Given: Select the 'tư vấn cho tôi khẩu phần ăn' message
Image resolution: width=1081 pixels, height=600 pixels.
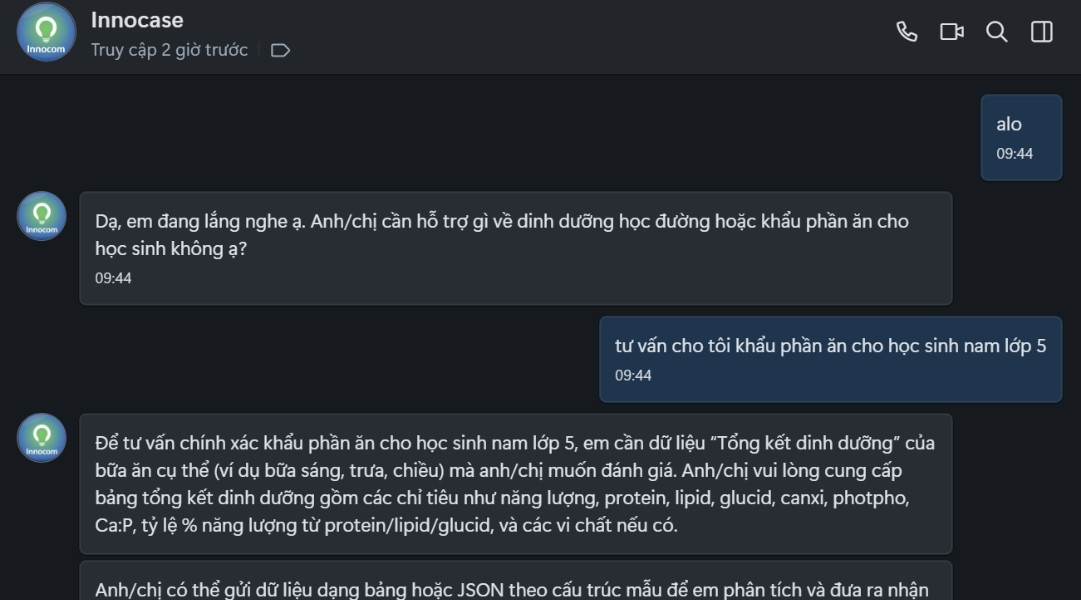Looking at the screenshot, I should (x=830, y=345).
